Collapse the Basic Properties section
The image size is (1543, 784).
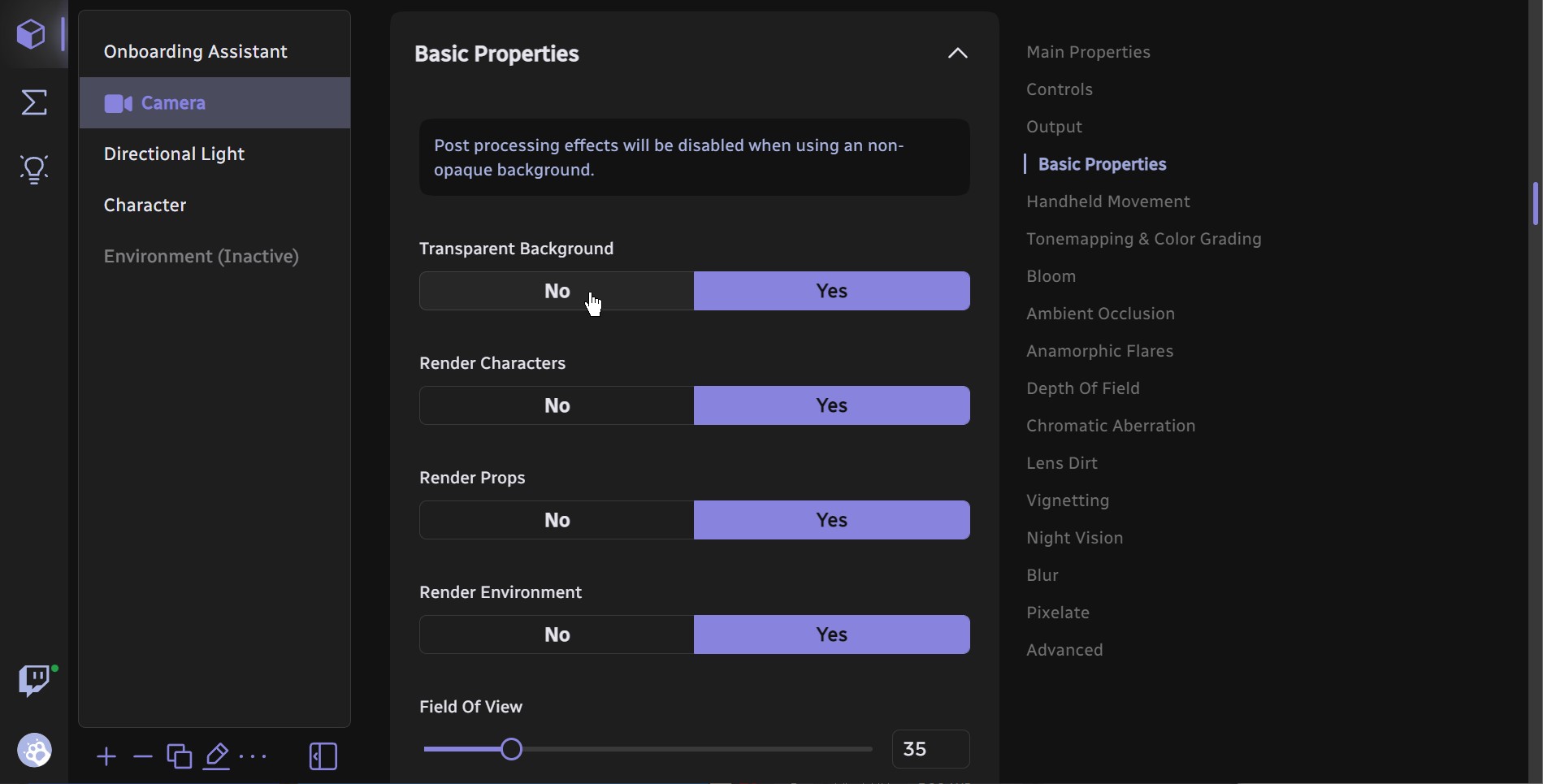957,54
